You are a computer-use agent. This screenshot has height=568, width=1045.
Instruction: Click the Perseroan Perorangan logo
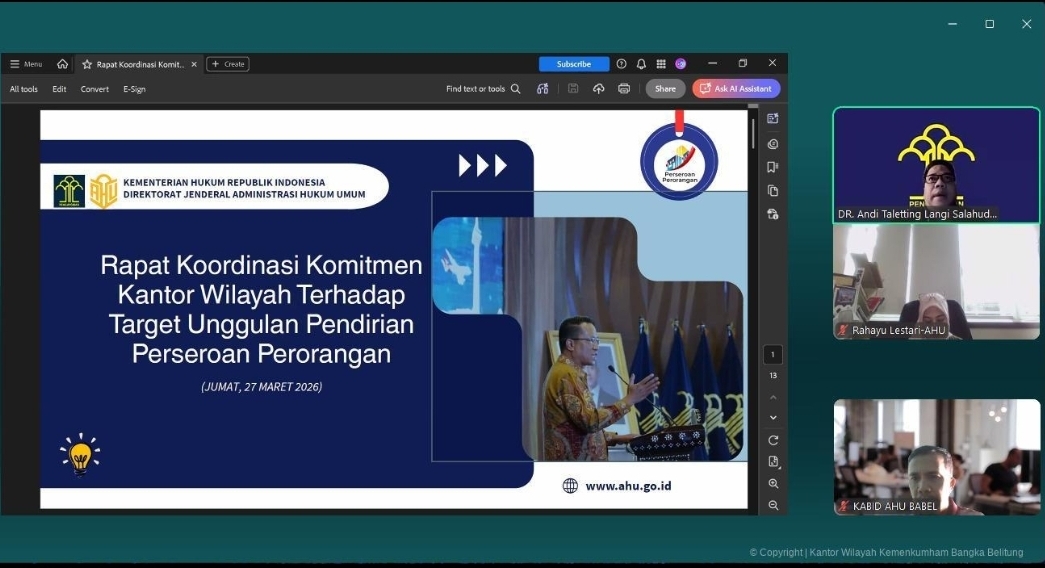pyautogui.click(x=679, y=161)
